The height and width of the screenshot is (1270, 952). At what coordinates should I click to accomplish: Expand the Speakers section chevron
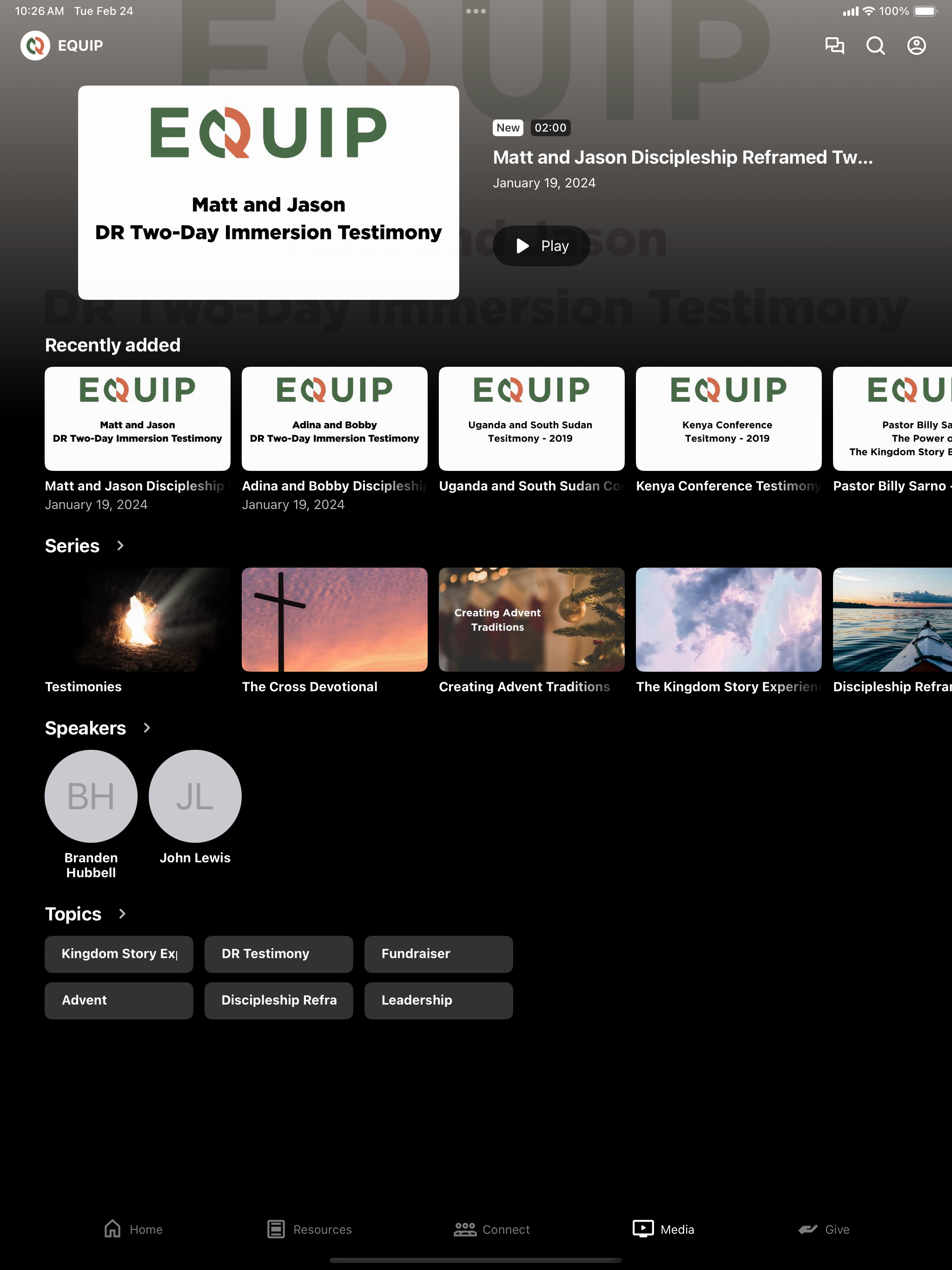[x=147, y=728]
